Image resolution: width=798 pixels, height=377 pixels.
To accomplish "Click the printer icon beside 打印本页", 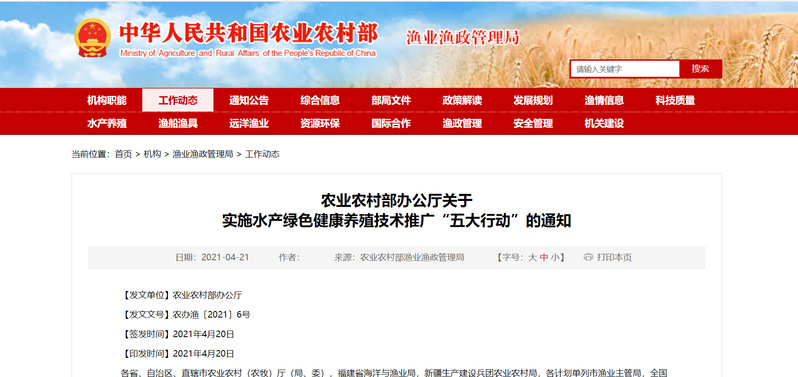I will (588, 257).
